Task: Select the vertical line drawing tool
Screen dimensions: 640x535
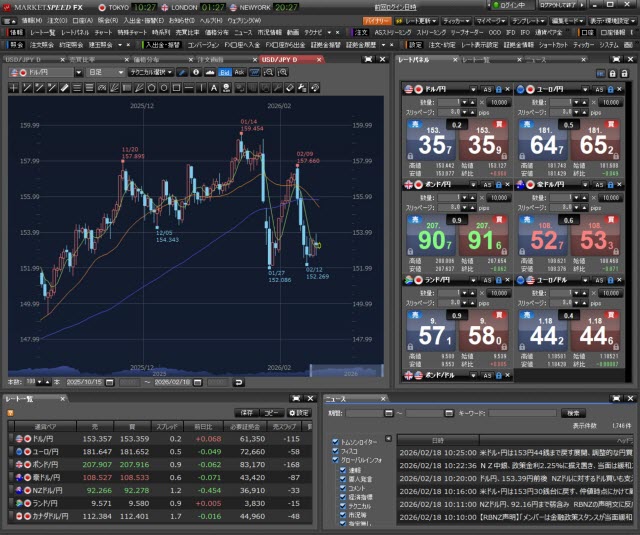Action: [201, 88]
